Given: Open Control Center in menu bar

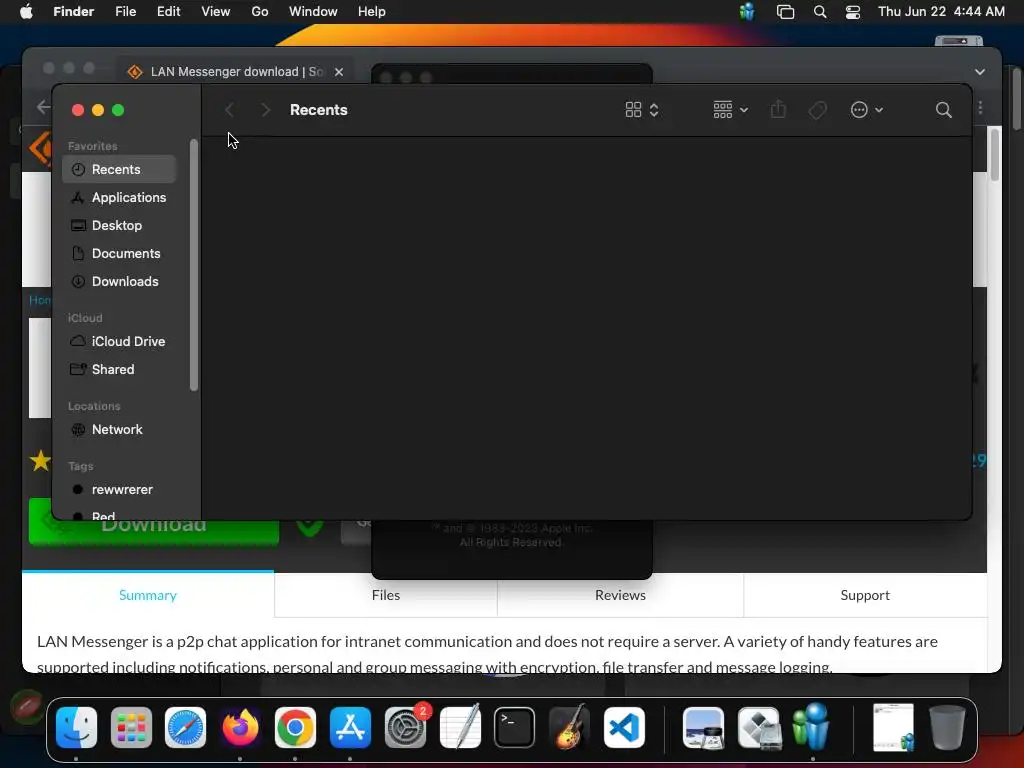Looking at the screenshot, I should tap(853, 12).
